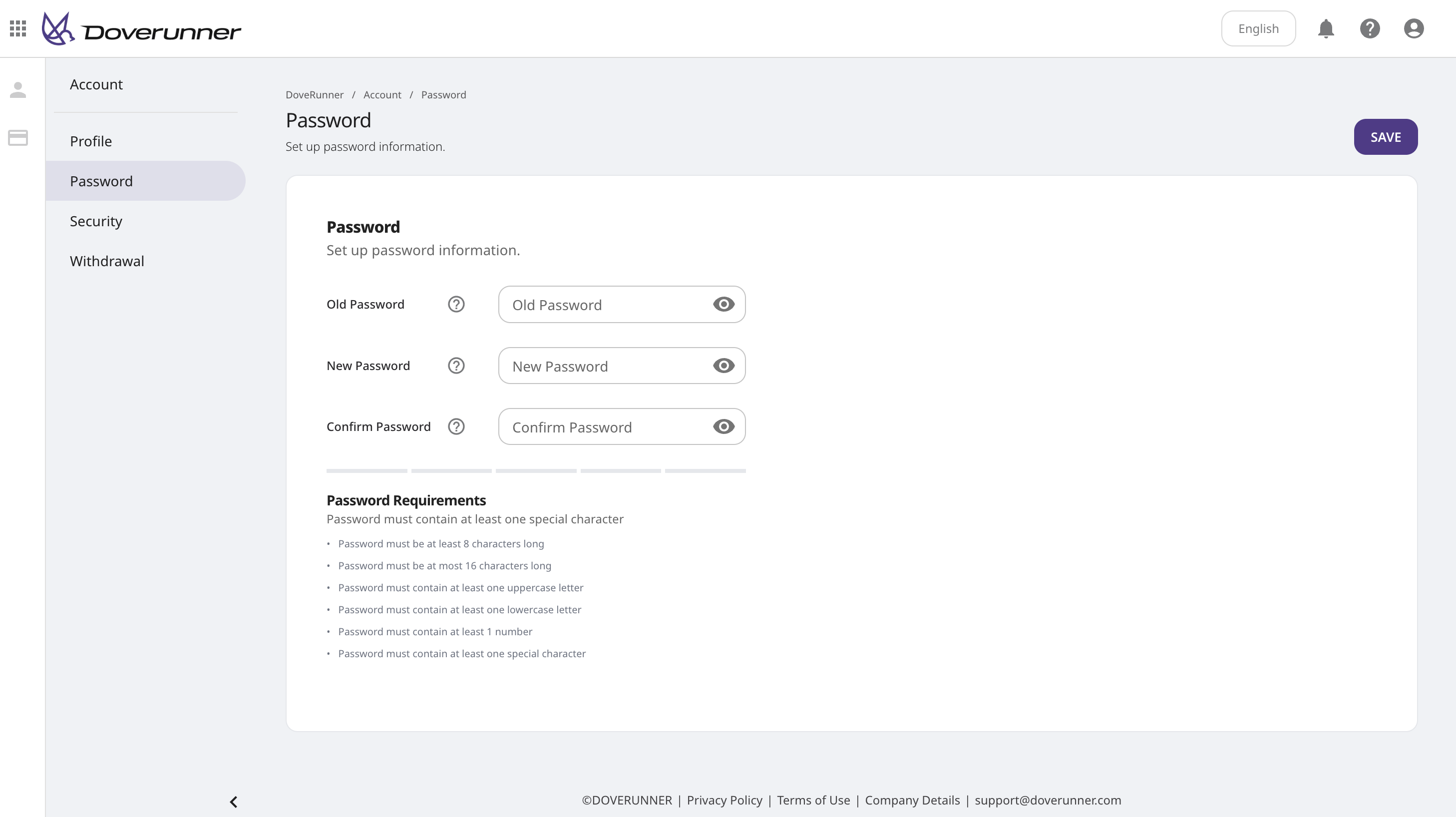Click help icon beside Confirm Password label

pyautogui.click(x=456, y=426)
